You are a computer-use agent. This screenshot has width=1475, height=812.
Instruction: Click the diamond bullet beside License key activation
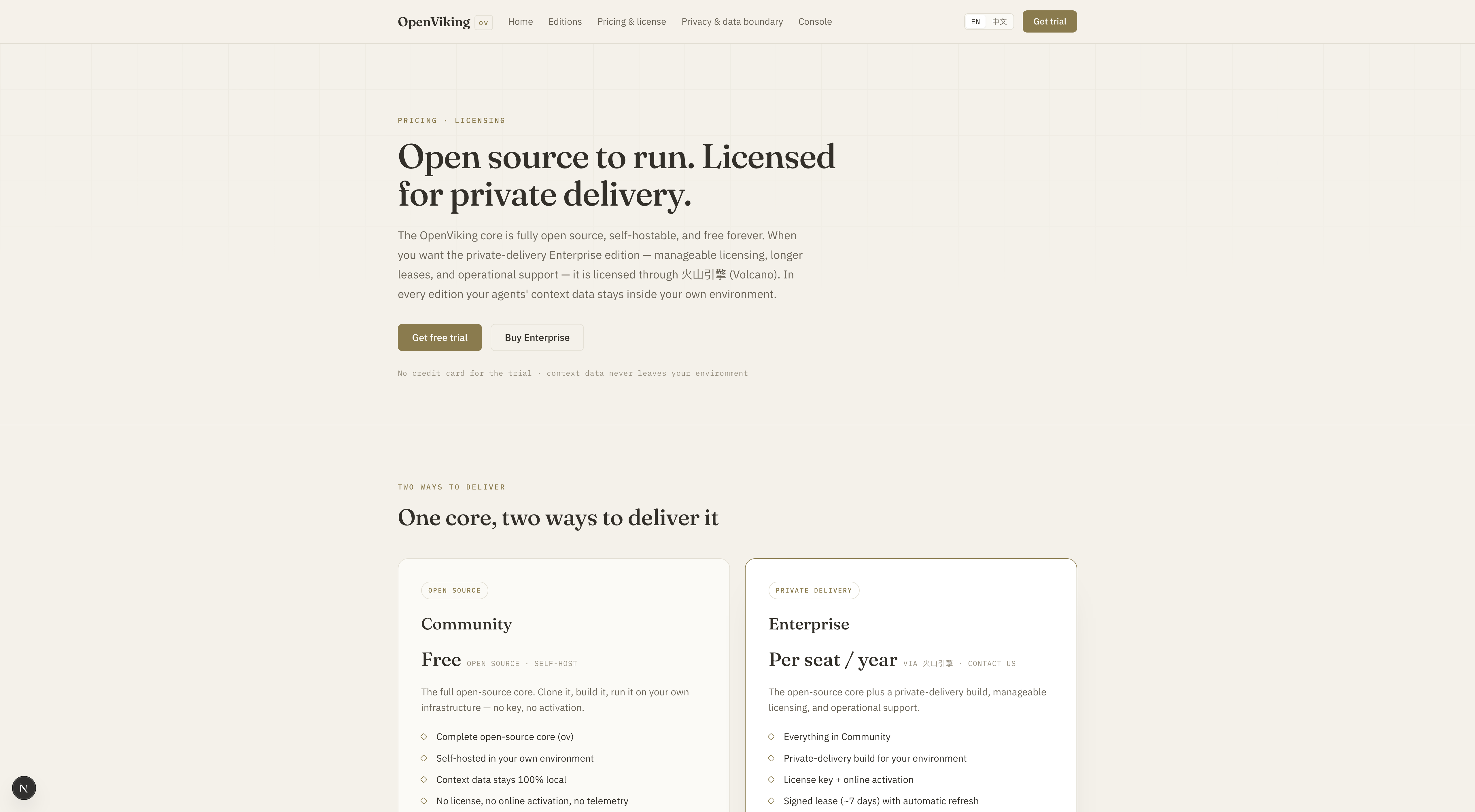pos(771,779)
